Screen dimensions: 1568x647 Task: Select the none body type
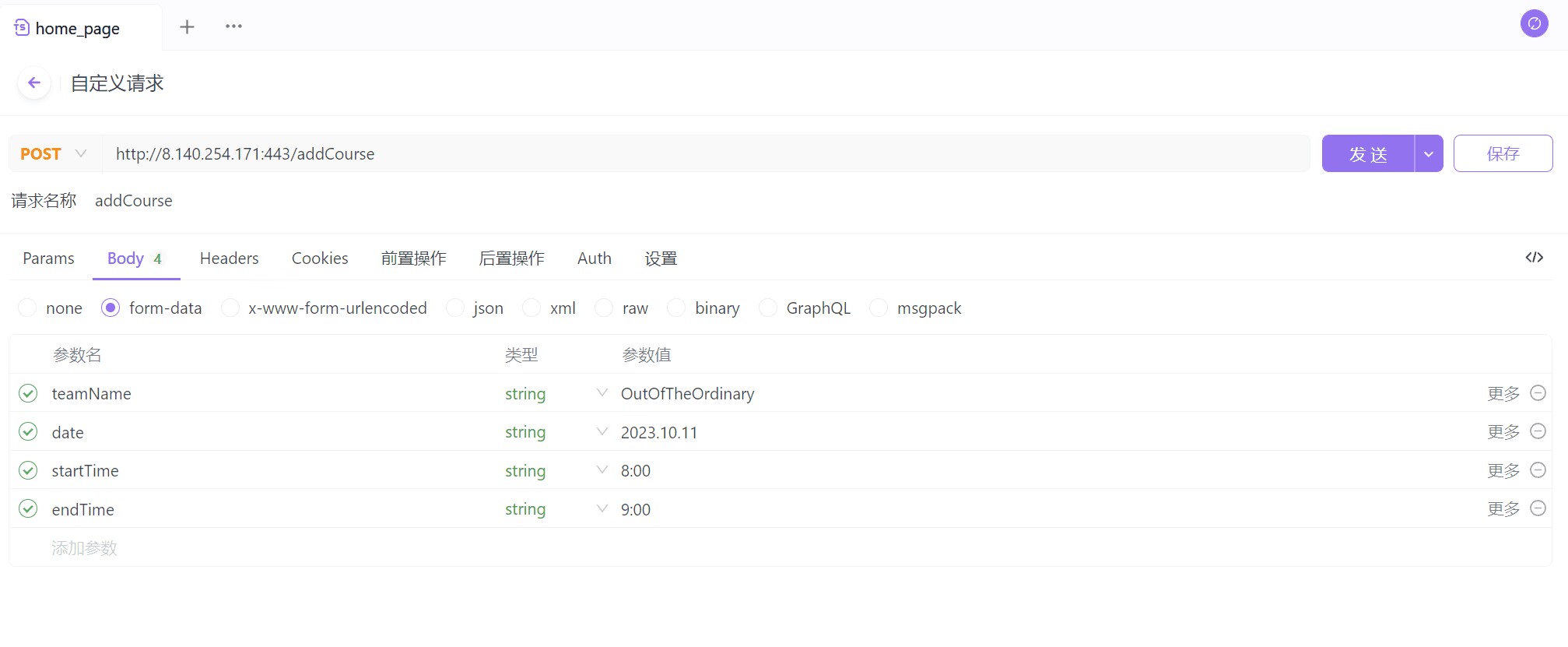click(x=27, y=308)
